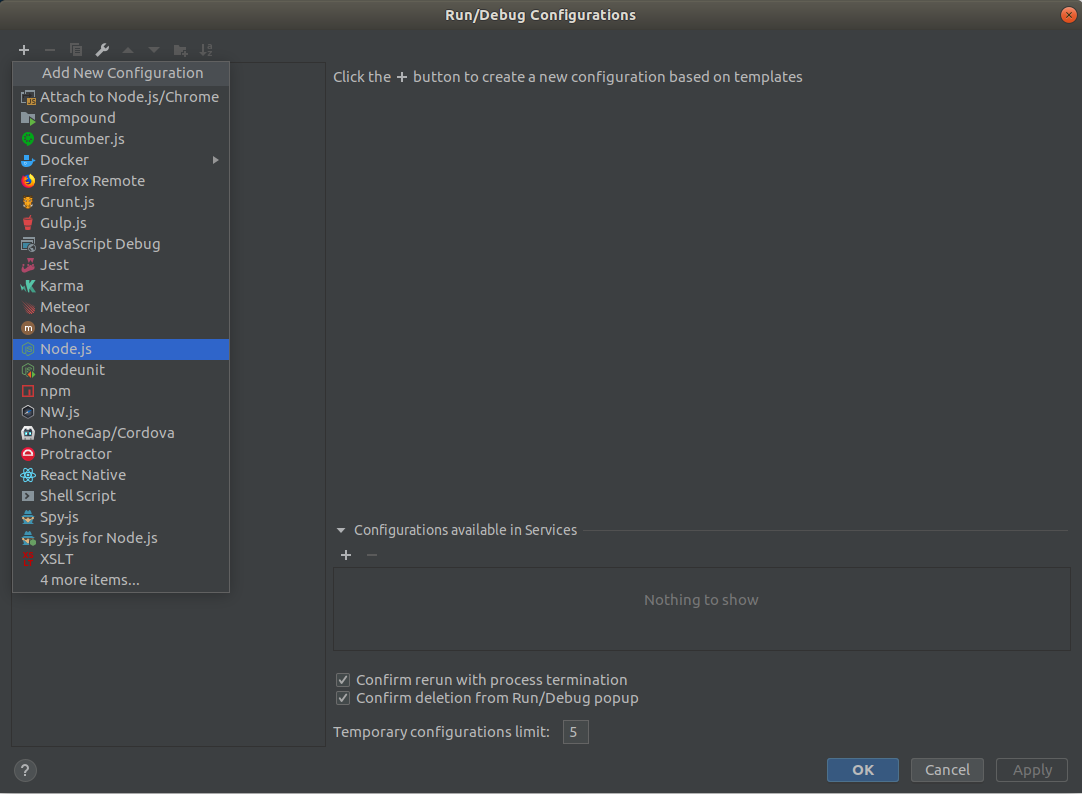Select the JavaScript Debug entry
This screenshot has width=1082, height=794.
[x=121, y=244]
